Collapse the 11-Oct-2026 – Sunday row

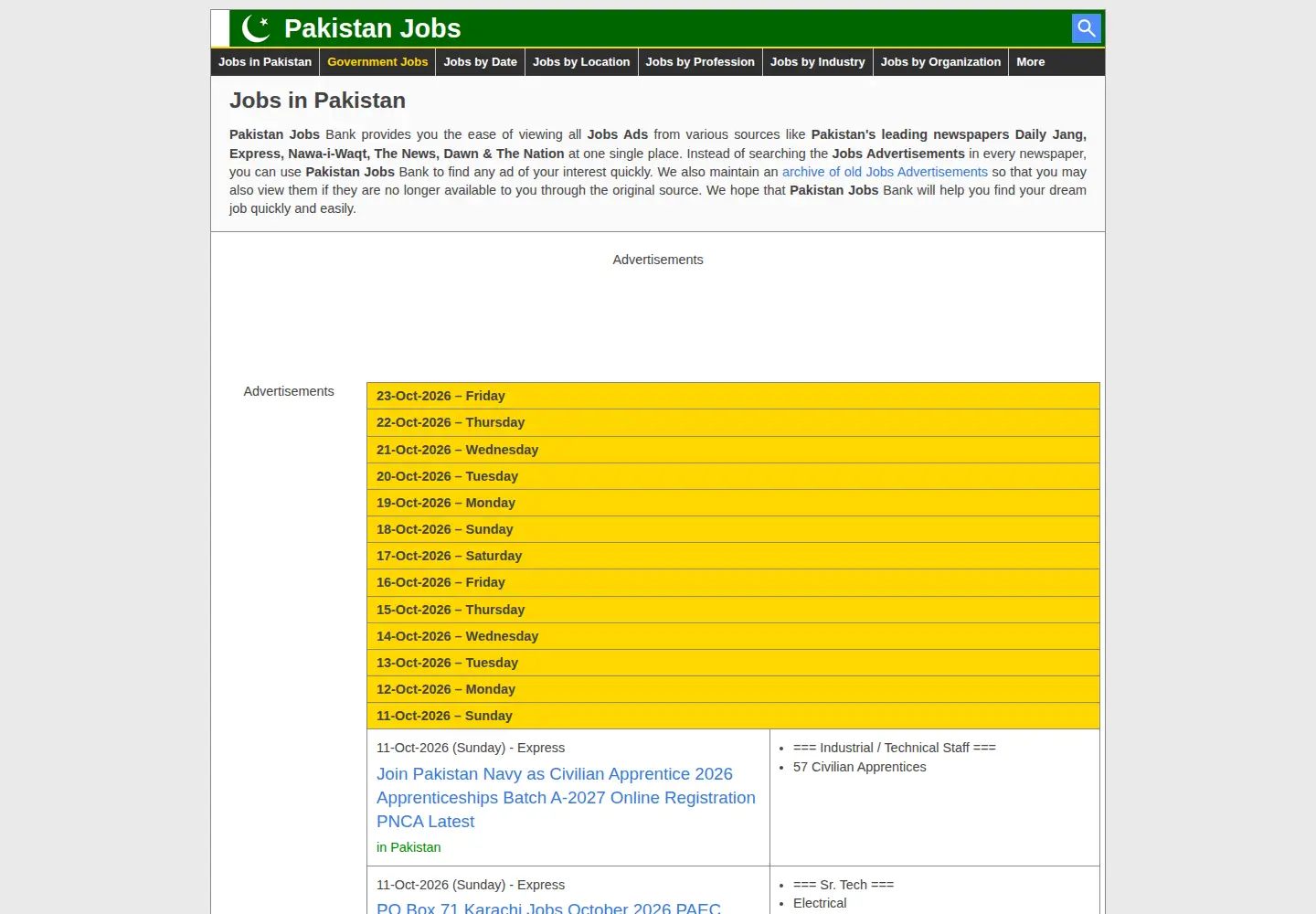pos(733,716)
